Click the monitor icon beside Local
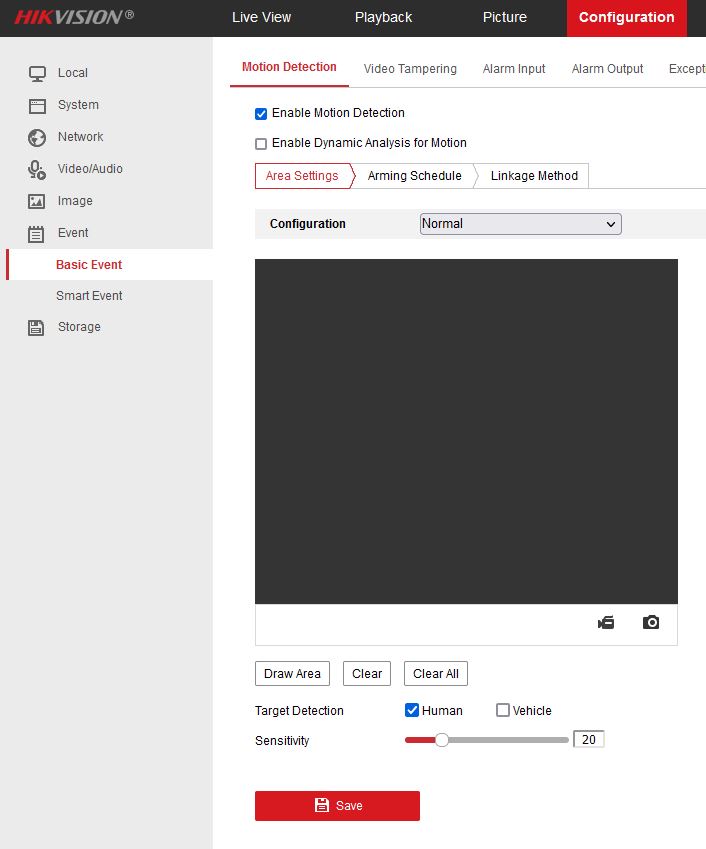Screen dimensions: 706x849 coord(37,73)
